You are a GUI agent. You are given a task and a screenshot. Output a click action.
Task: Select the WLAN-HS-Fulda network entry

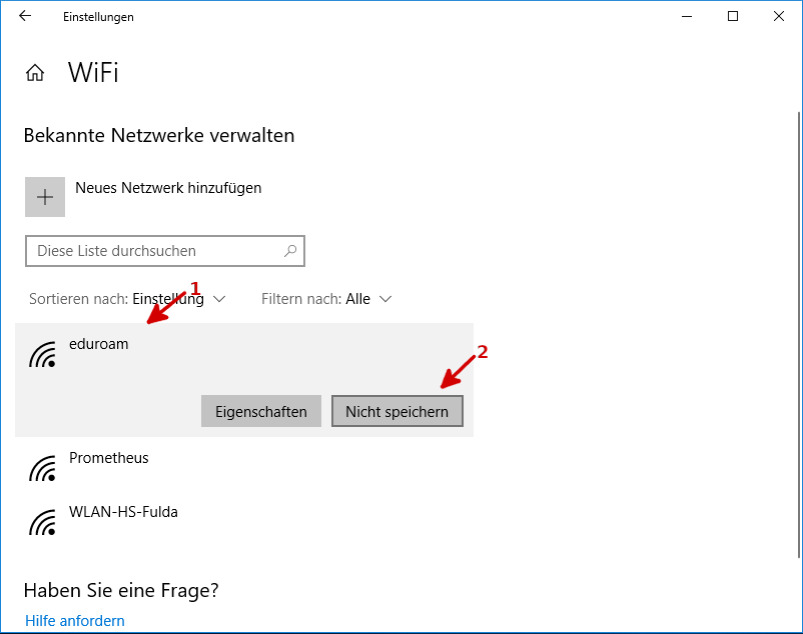124,511
